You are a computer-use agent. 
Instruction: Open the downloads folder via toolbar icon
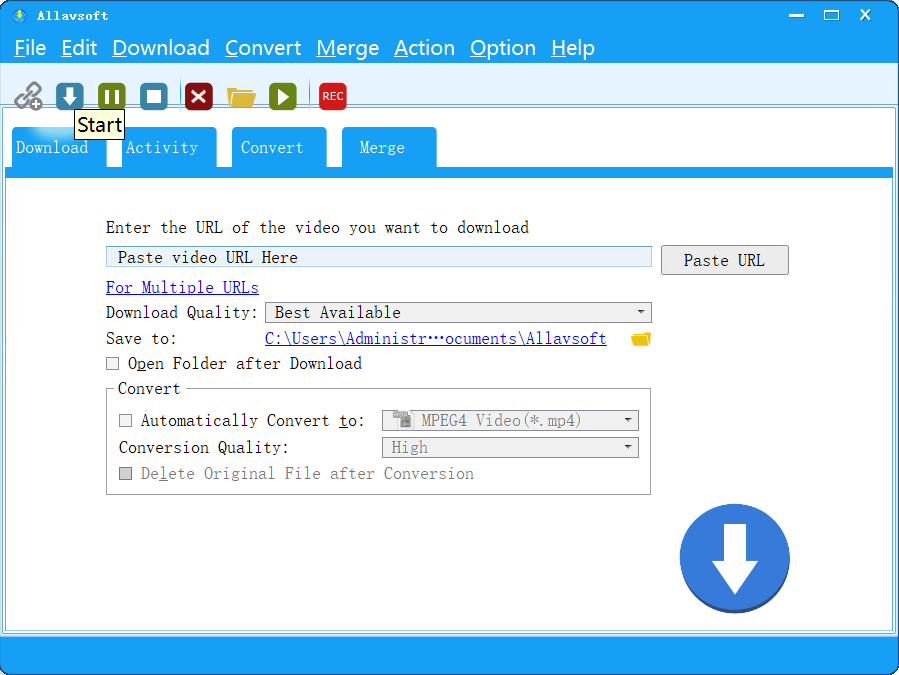(x=240, y=95)
